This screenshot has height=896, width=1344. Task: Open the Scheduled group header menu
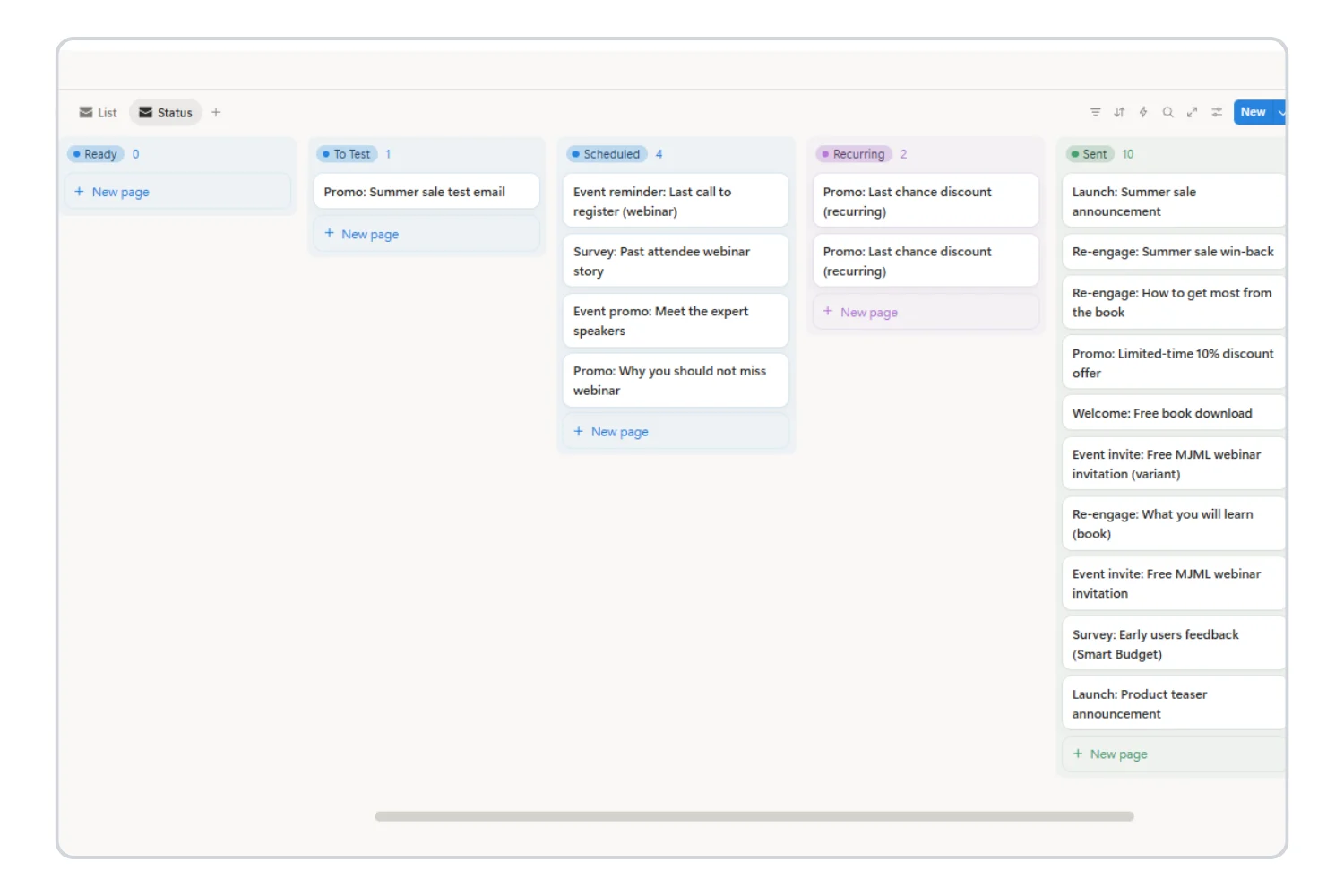609,154
